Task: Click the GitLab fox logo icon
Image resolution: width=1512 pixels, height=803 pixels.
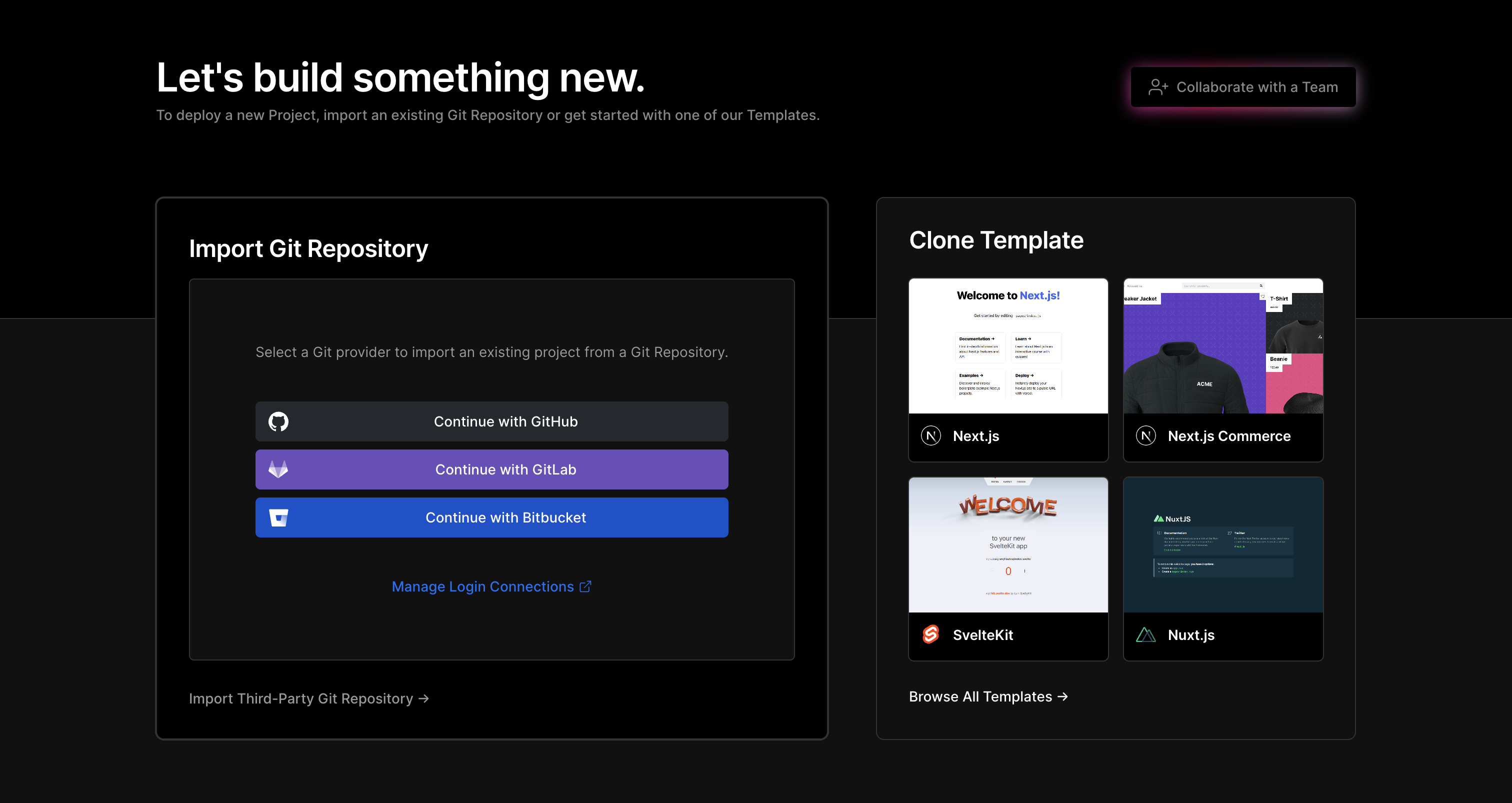Action: (x=278, y=469)
